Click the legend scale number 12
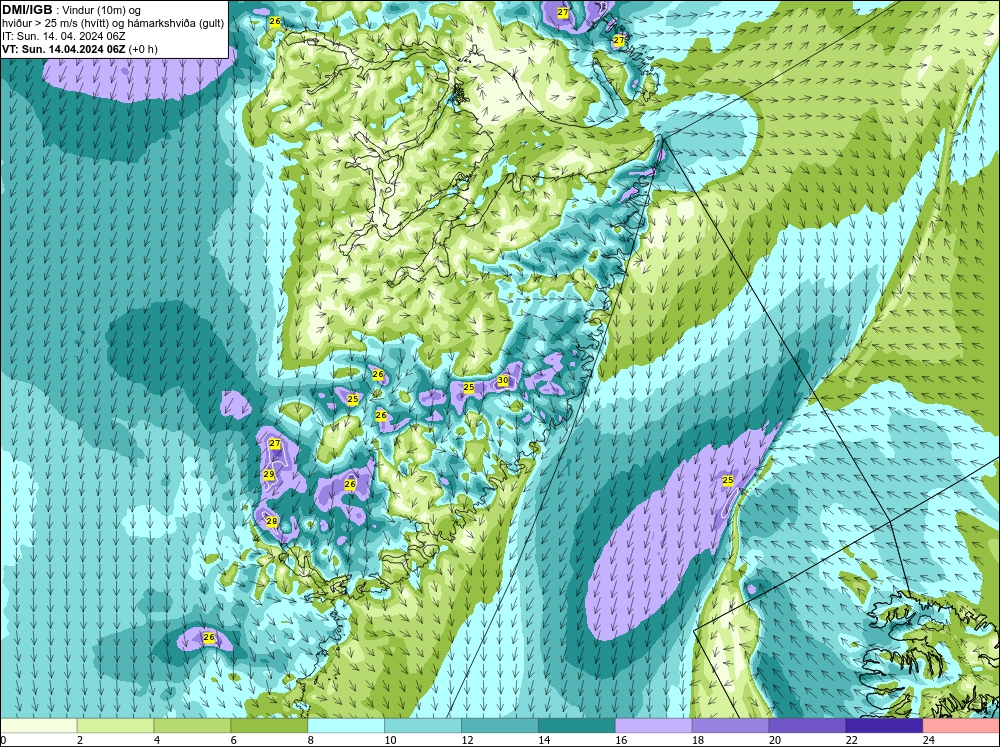1000x747 pixels. (x=467, y=740)
